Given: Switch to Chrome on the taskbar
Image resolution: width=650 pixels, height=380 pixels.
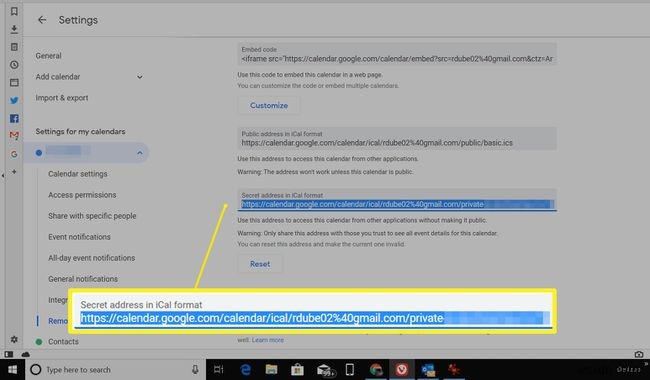Looking at the screenshot, I should click(x=376, y=370).
